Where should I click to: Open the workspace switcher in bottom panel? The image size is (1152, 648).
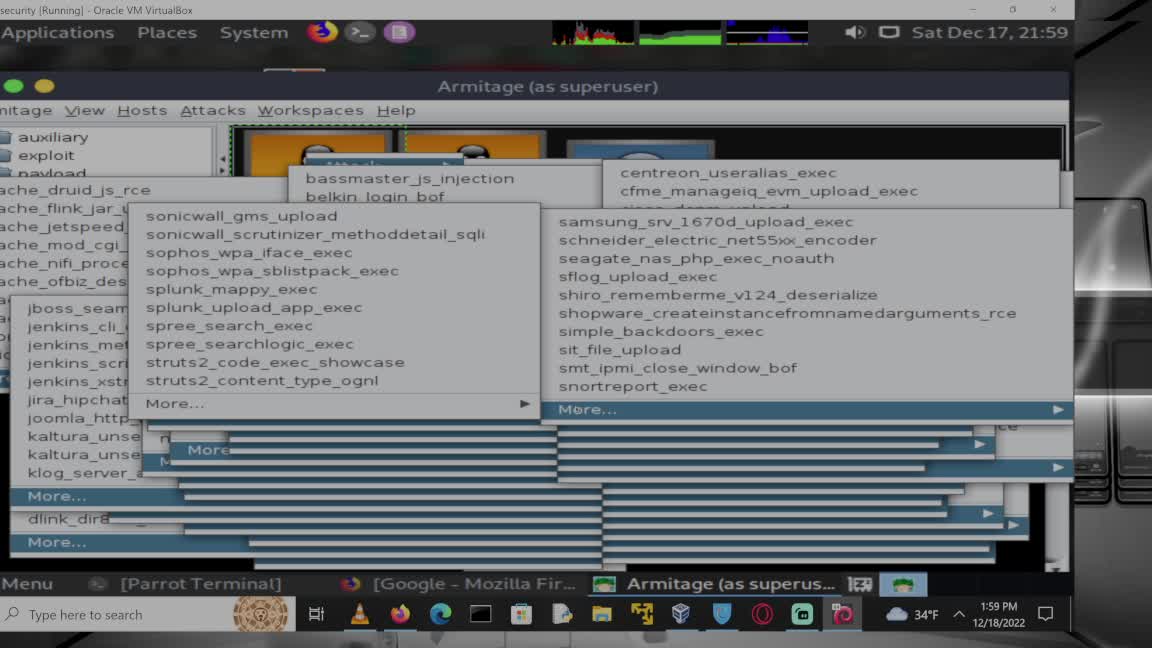coord(860,584)
